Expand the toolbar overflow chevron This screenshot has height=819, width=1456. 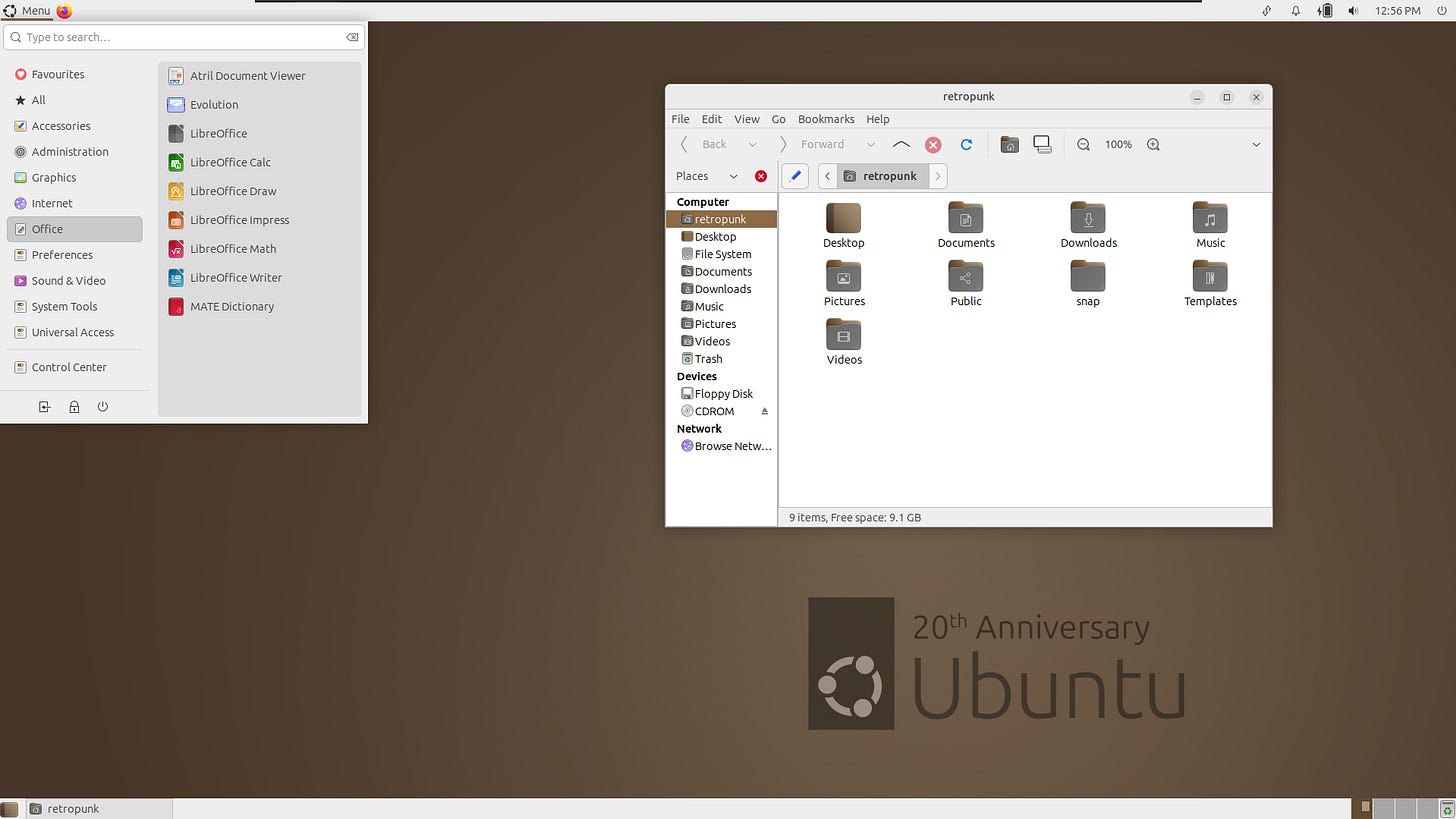pyautogui.click(x=1256, y=144)
